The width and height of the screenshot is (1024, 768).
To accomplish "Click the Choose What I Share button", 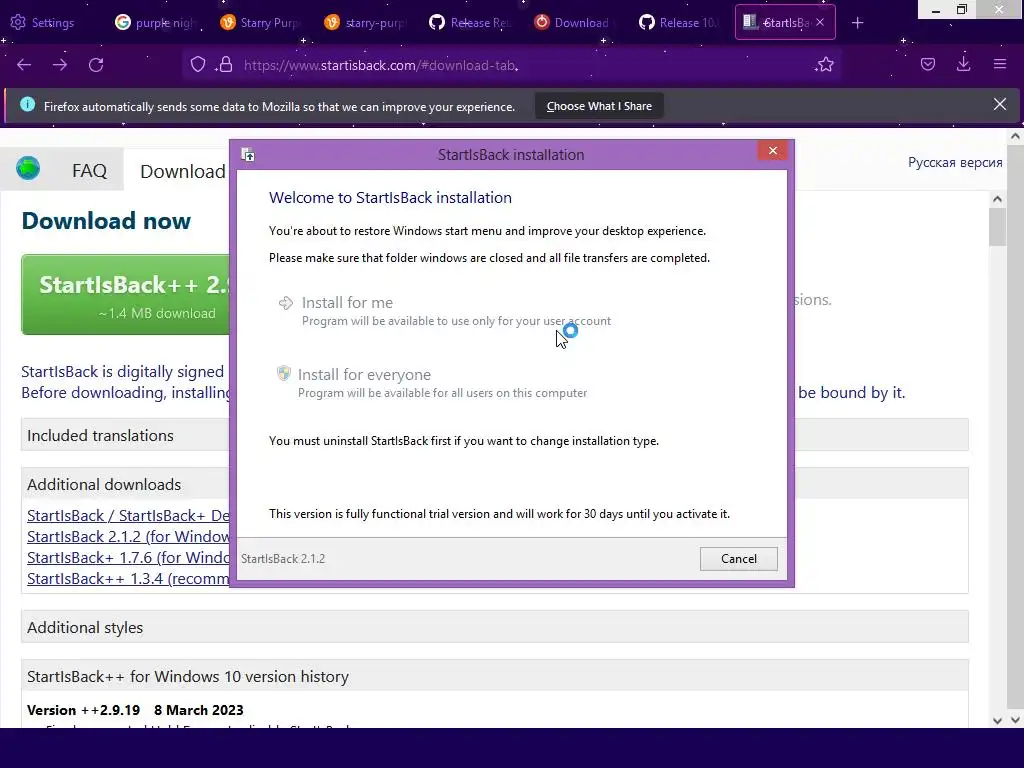I will pos(599,106).
